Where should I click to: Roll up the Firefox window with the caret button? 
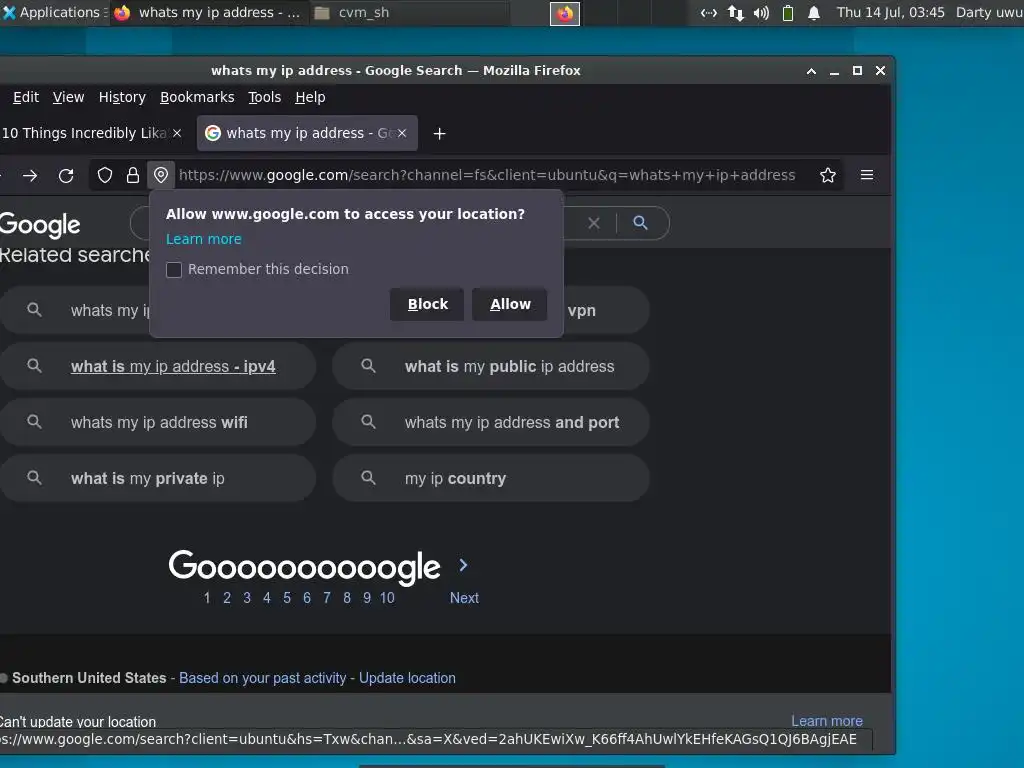click(x=811, y=71)
